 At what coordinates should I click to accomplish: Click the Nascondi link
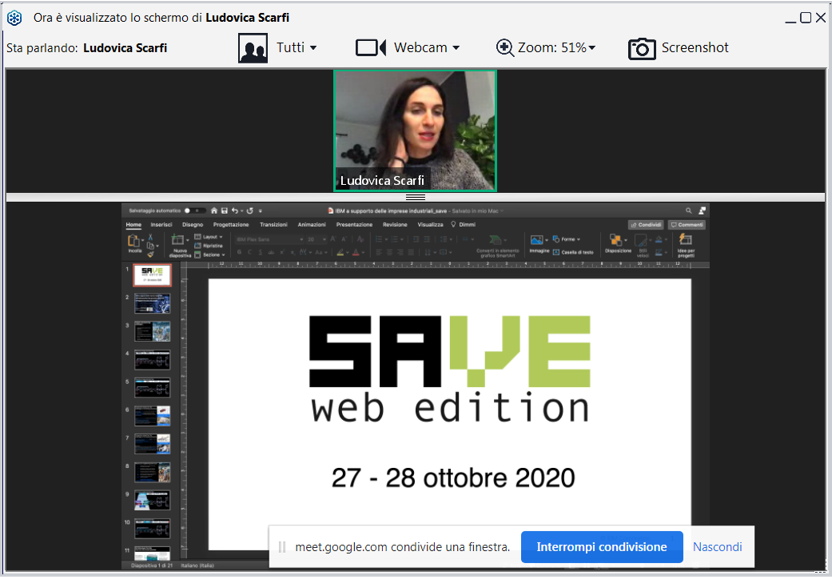coord(717,547)
